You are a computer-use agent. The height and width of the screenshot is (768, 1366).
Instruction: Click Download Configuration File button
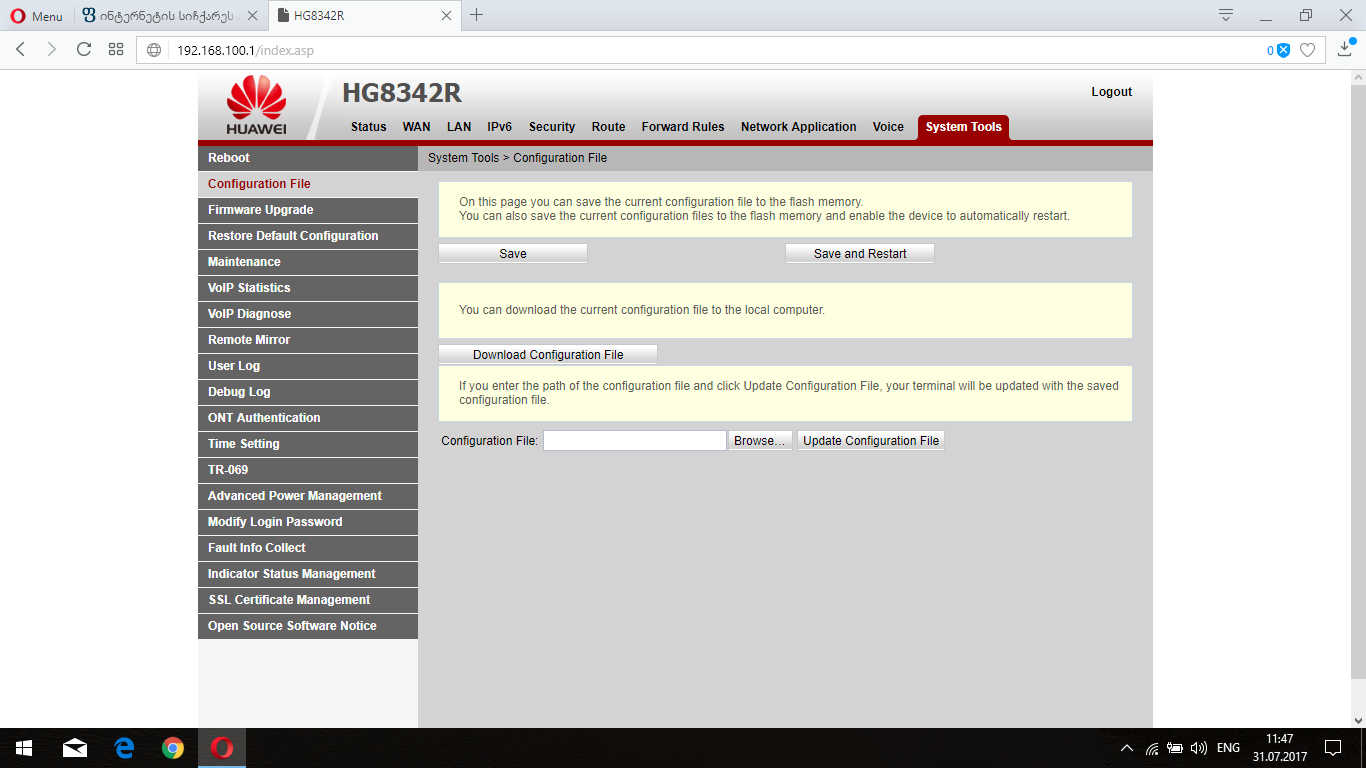click(548, 355)
